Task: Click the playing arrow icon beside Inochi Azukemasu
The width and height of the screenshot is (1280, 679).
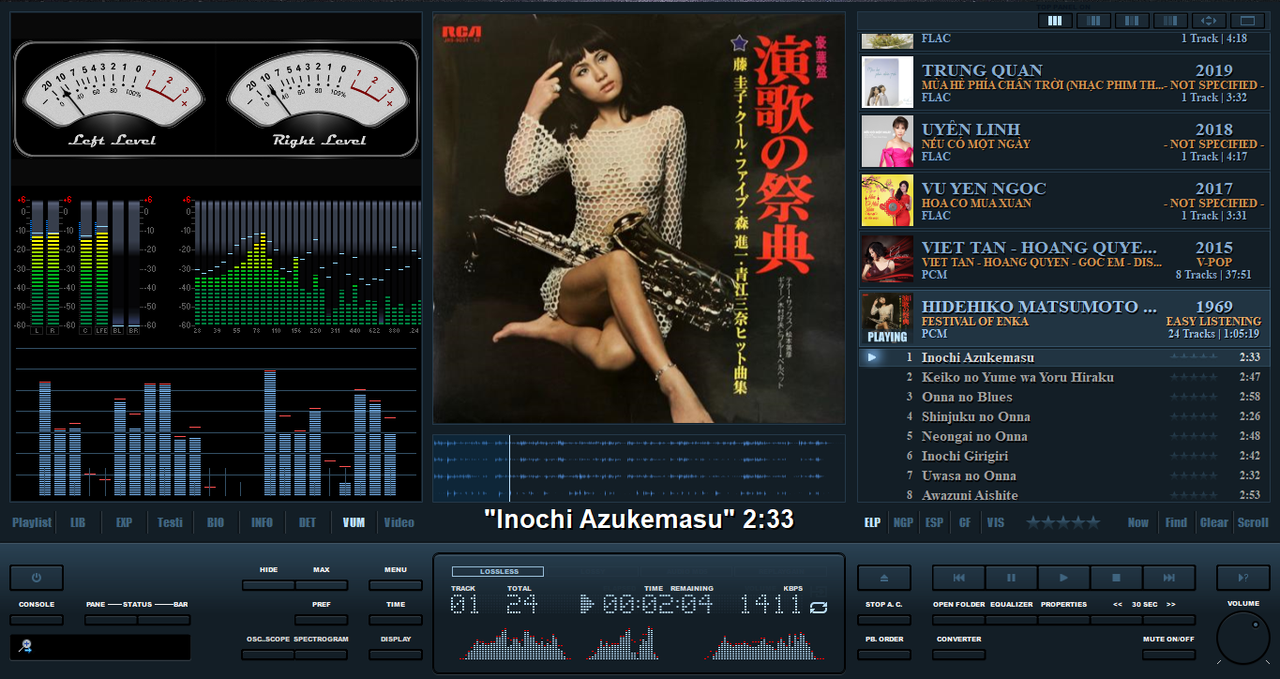Action: point(873,357)
